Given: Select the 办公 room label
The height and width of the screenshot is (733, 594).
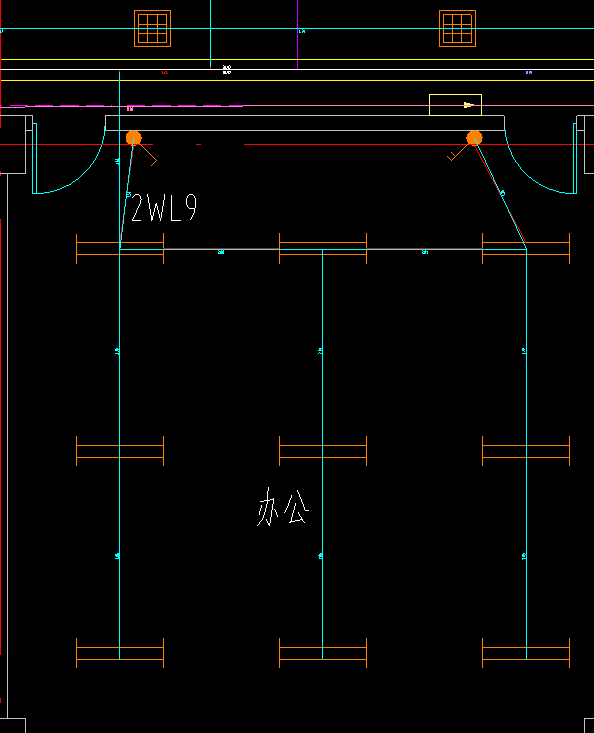Looking at the screenshot, I should coord(283,508).
